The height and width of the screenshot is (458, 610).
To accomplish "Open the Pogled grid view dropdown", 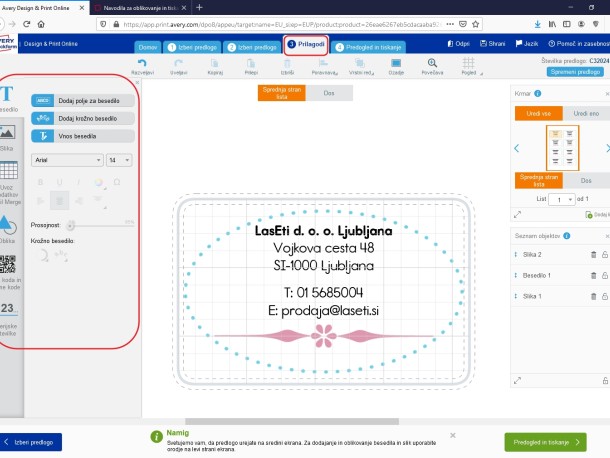I will [x=470, y=67].
